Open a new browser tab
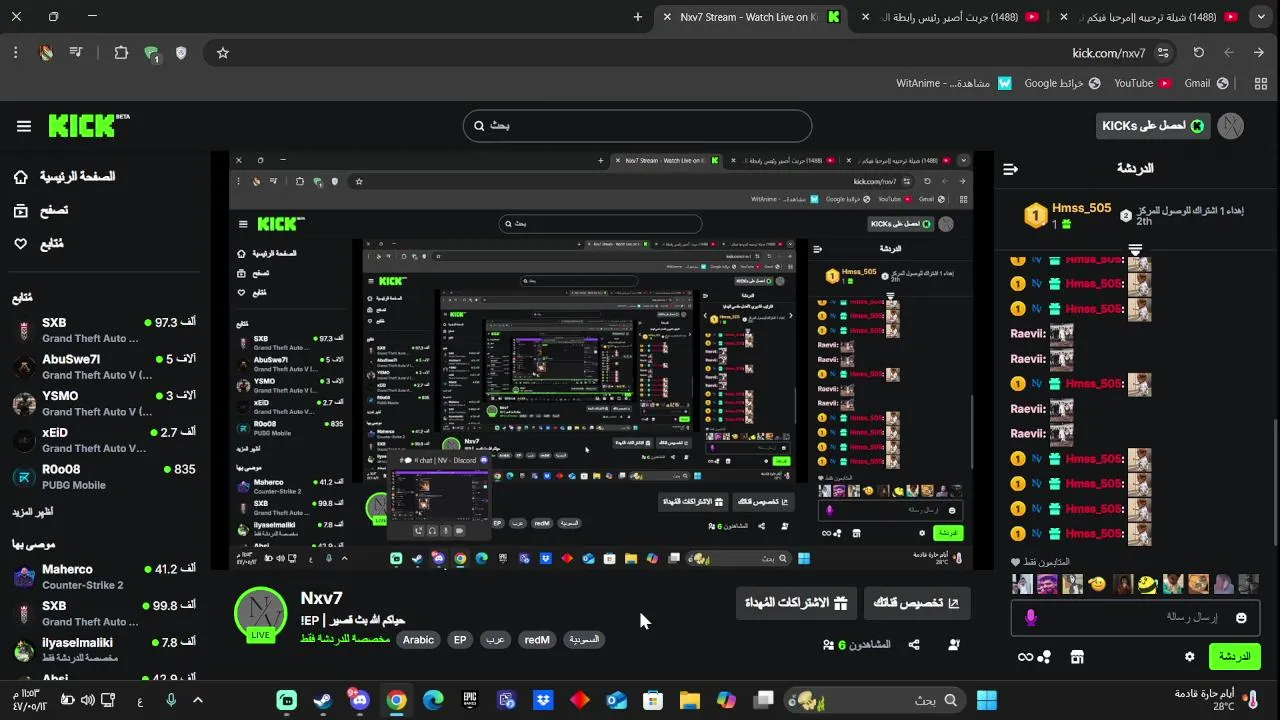Viewport: 1280px width, 720px height. [638, 17]
